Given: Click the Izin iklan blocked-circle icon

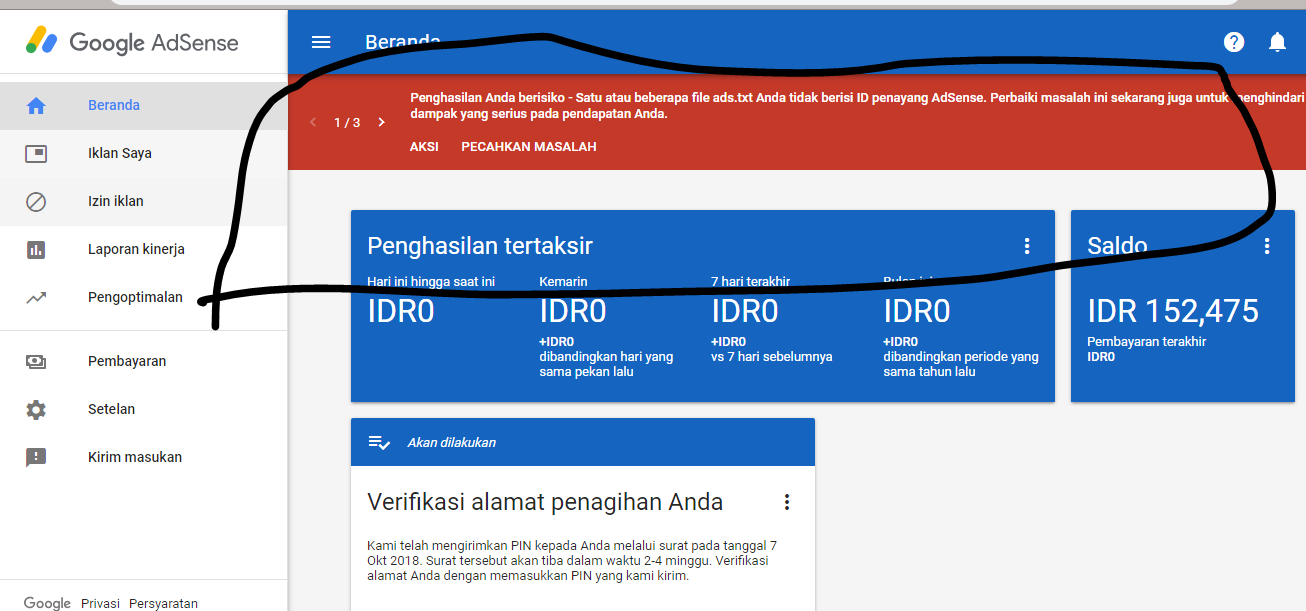Looking at the screenshot, I should click(36, 201).
